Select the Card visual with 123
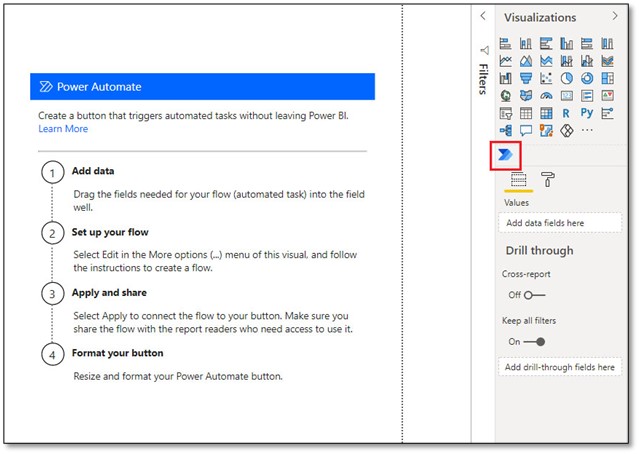This screenshot has width=639, height=454. click(x=566, y=96)
